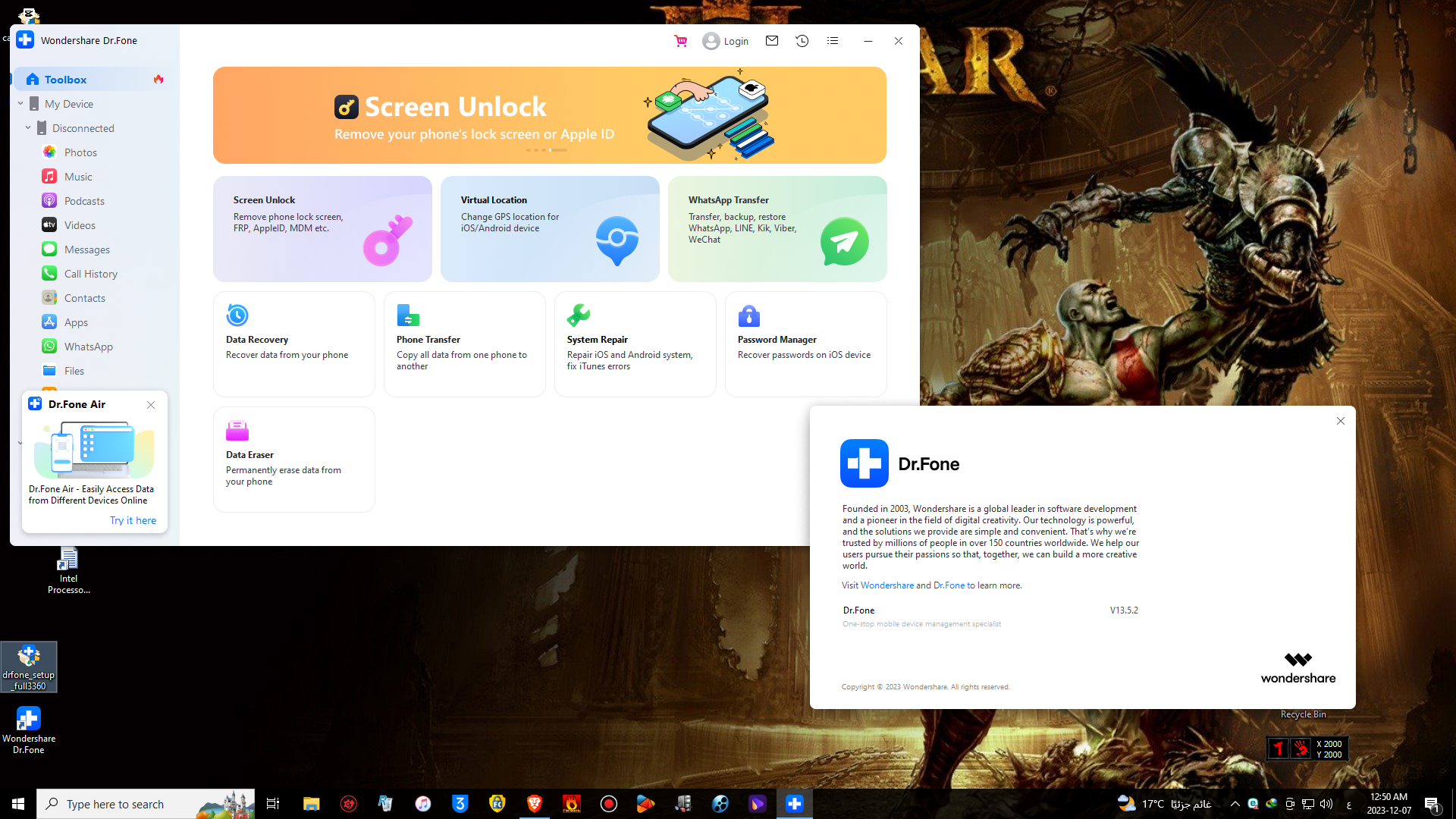Open the volume speaker tray icon
The image size is (1456, 819).
pyautogui.click(x=1326, y=804)
